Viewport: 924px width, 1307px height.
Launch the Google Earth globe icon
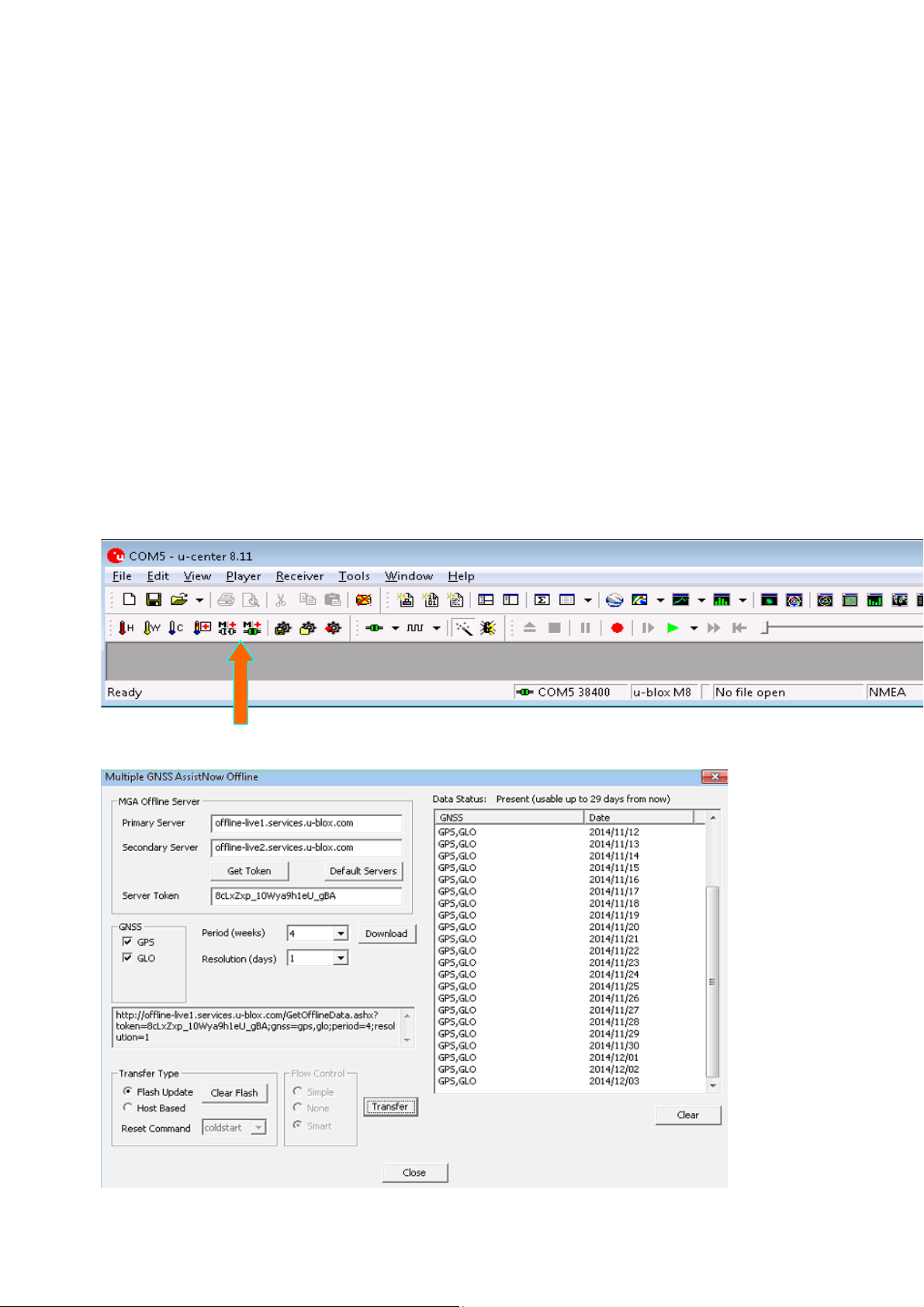tap(614, 600)
